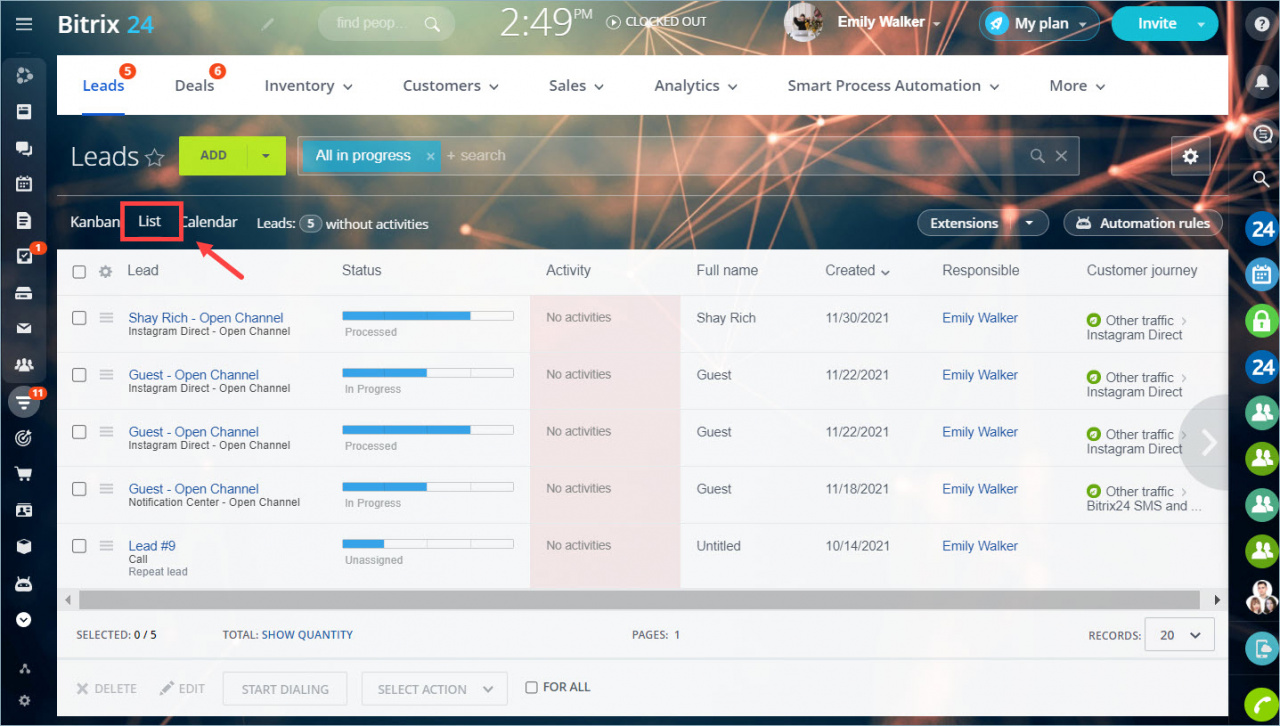Image resolution: width=1280 pixels, height=726 pixels.
Task: Switch to List view
Action: click(x=150, y=221)
